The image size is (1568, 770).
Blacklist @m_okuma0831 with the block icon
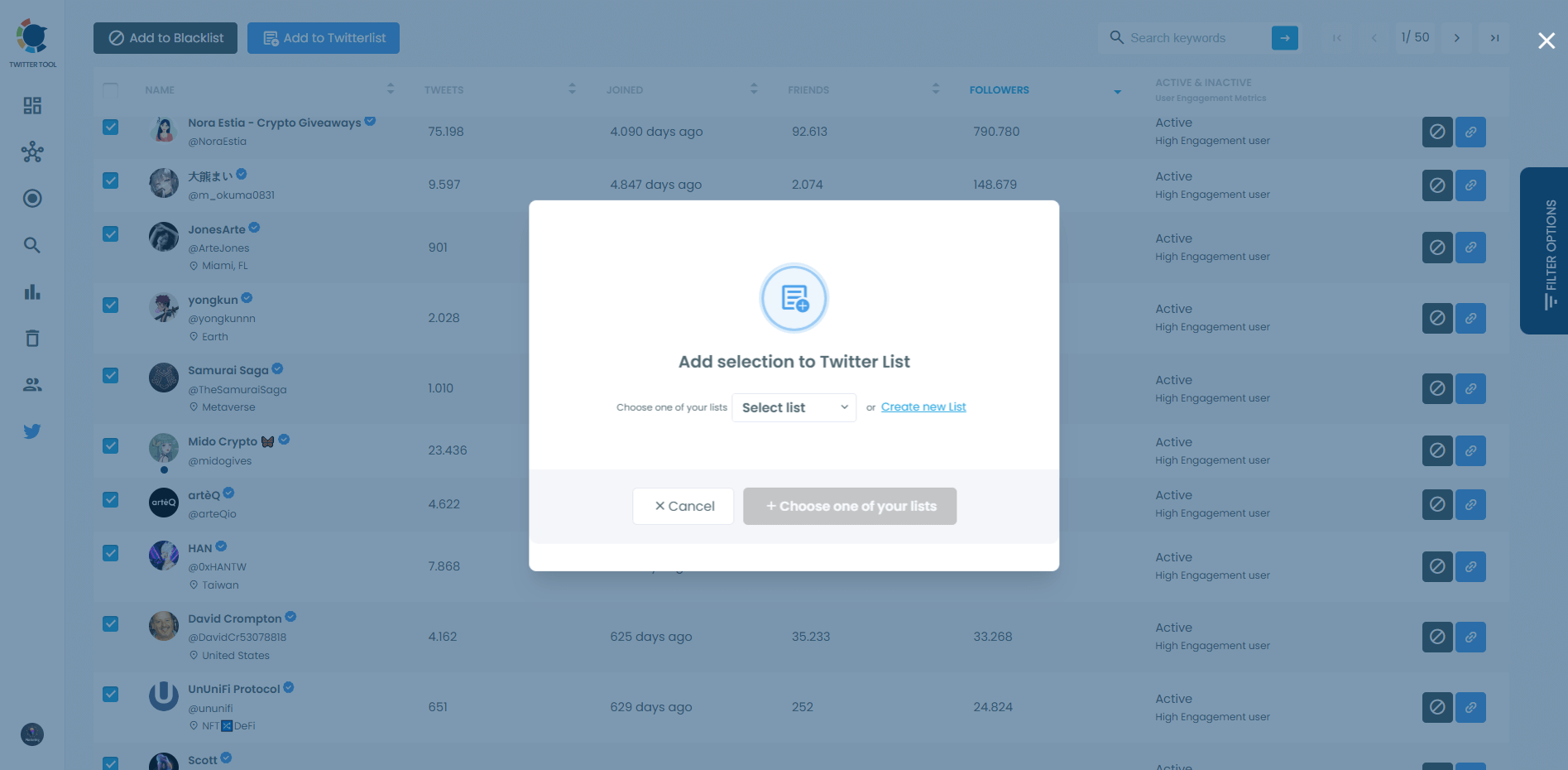(x=1437, y=185)
